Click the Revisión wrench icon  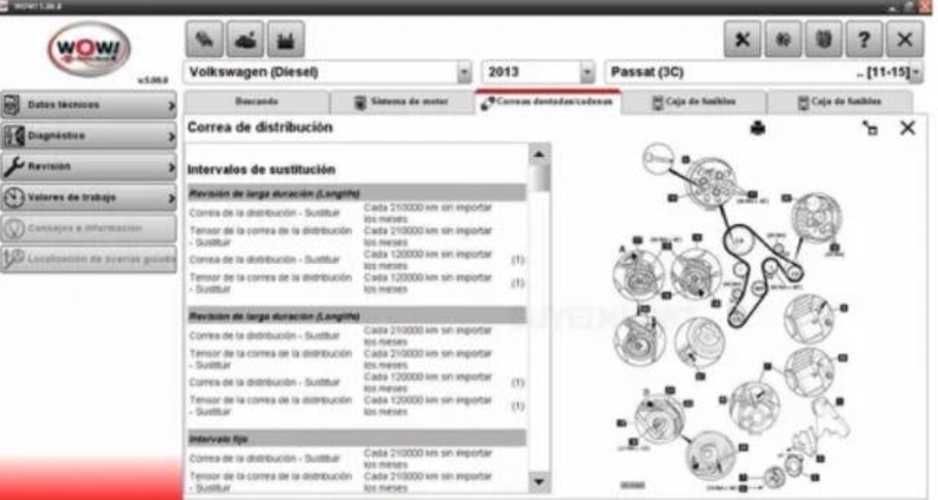click(x=13, y=167)
